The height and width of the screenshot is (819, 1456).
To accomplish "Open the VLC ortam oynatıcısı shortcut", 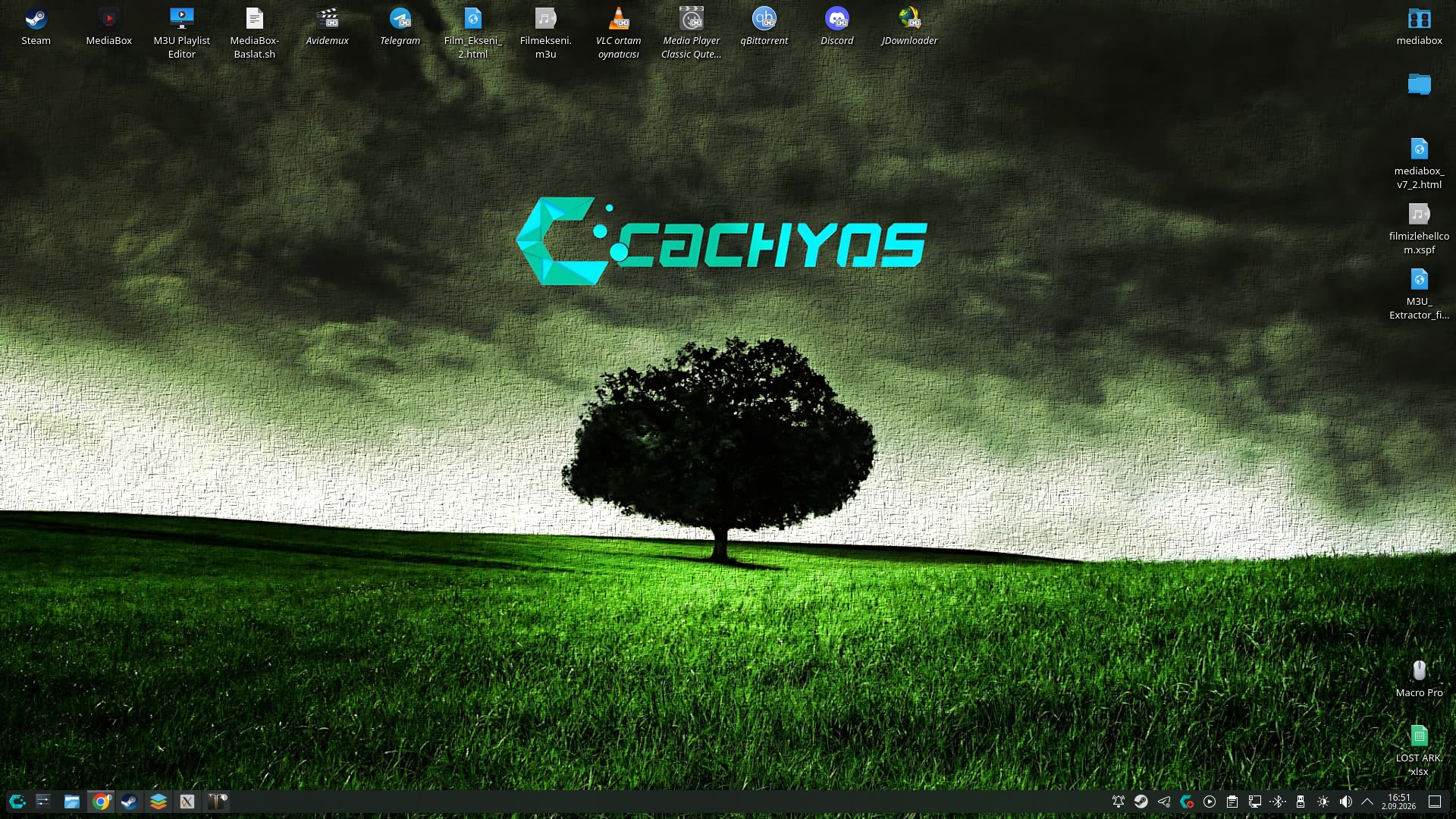I will tap(618, 33).
